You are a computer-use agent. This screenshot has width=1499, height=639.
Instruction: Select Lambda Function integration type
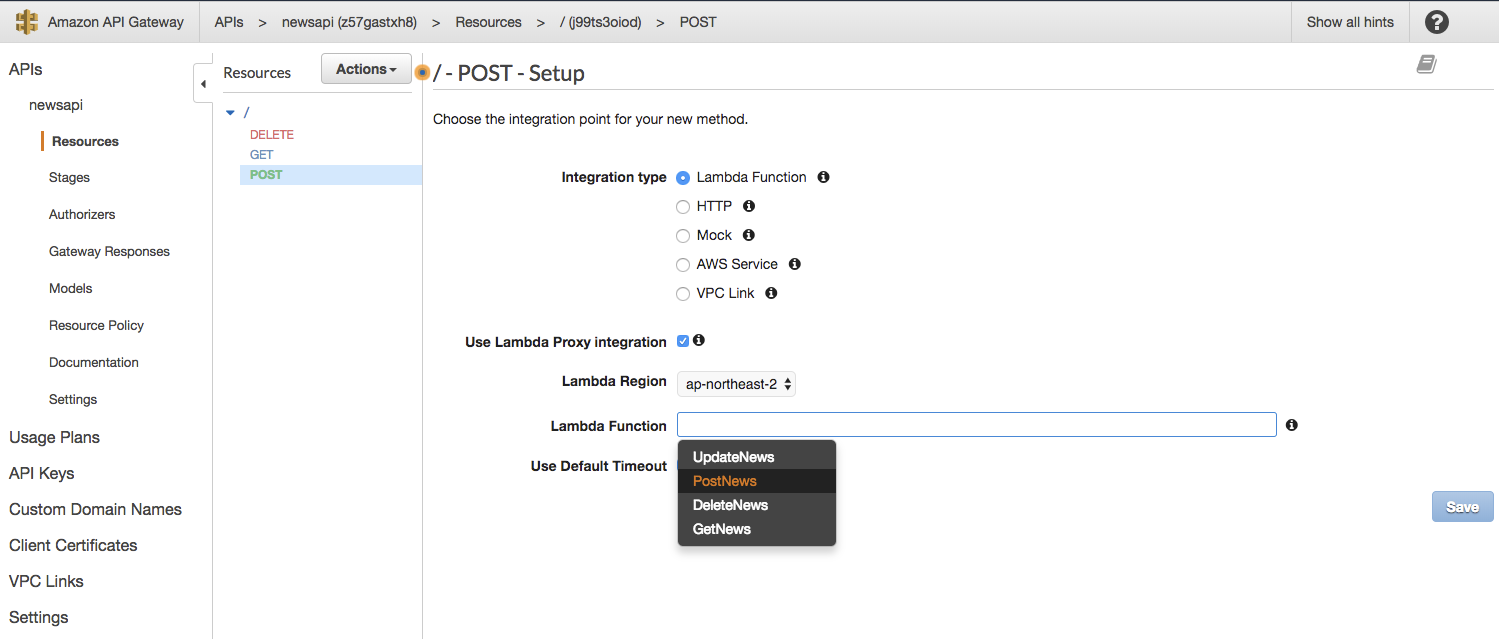[683, 178]
